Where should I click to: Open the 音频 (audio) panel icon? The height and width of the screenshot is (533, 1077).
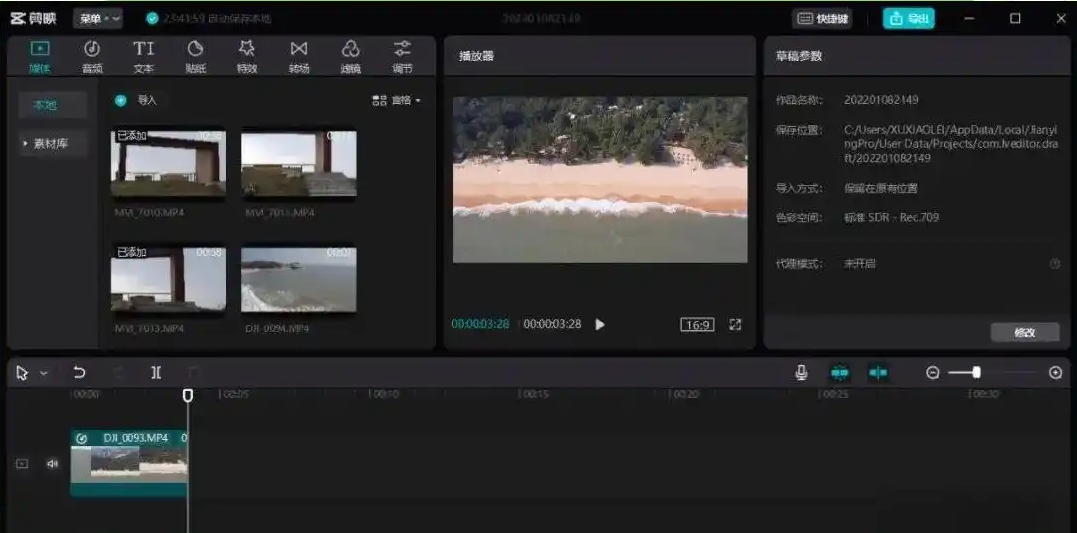pos(92,56)
